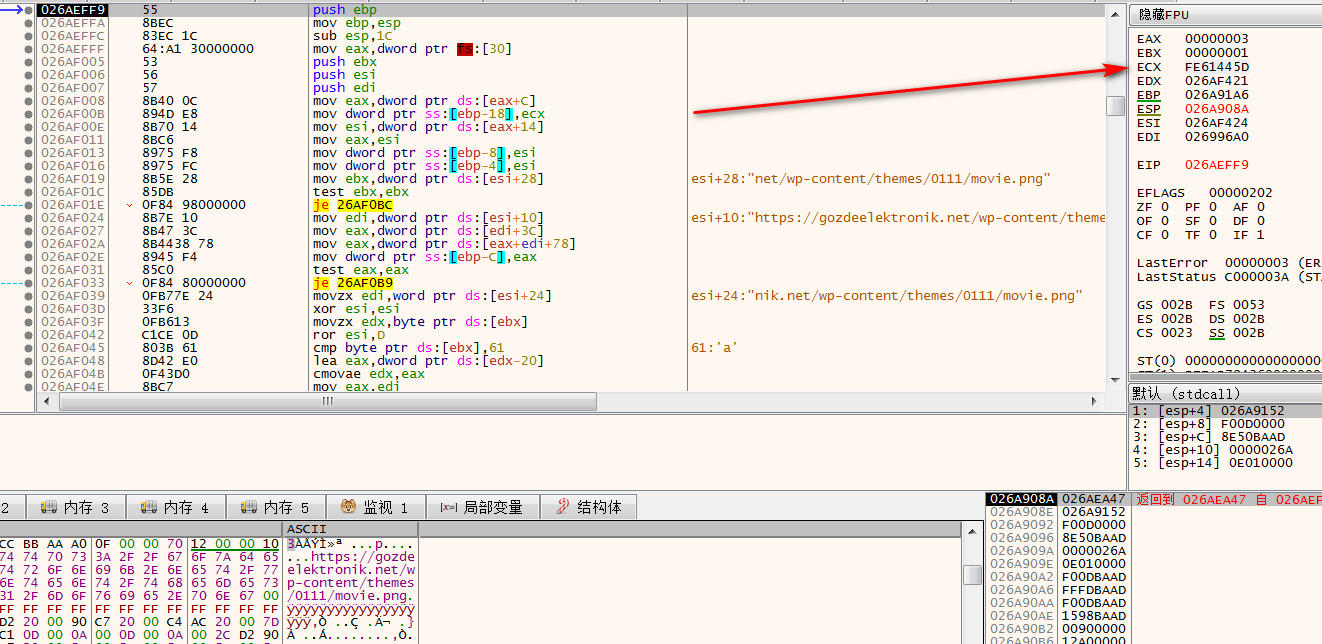The height and width of the screenshot is (644, 1322).
Task: Select argument row 2: [esp+8] F00D0000
Action: tap(1225, 424)
